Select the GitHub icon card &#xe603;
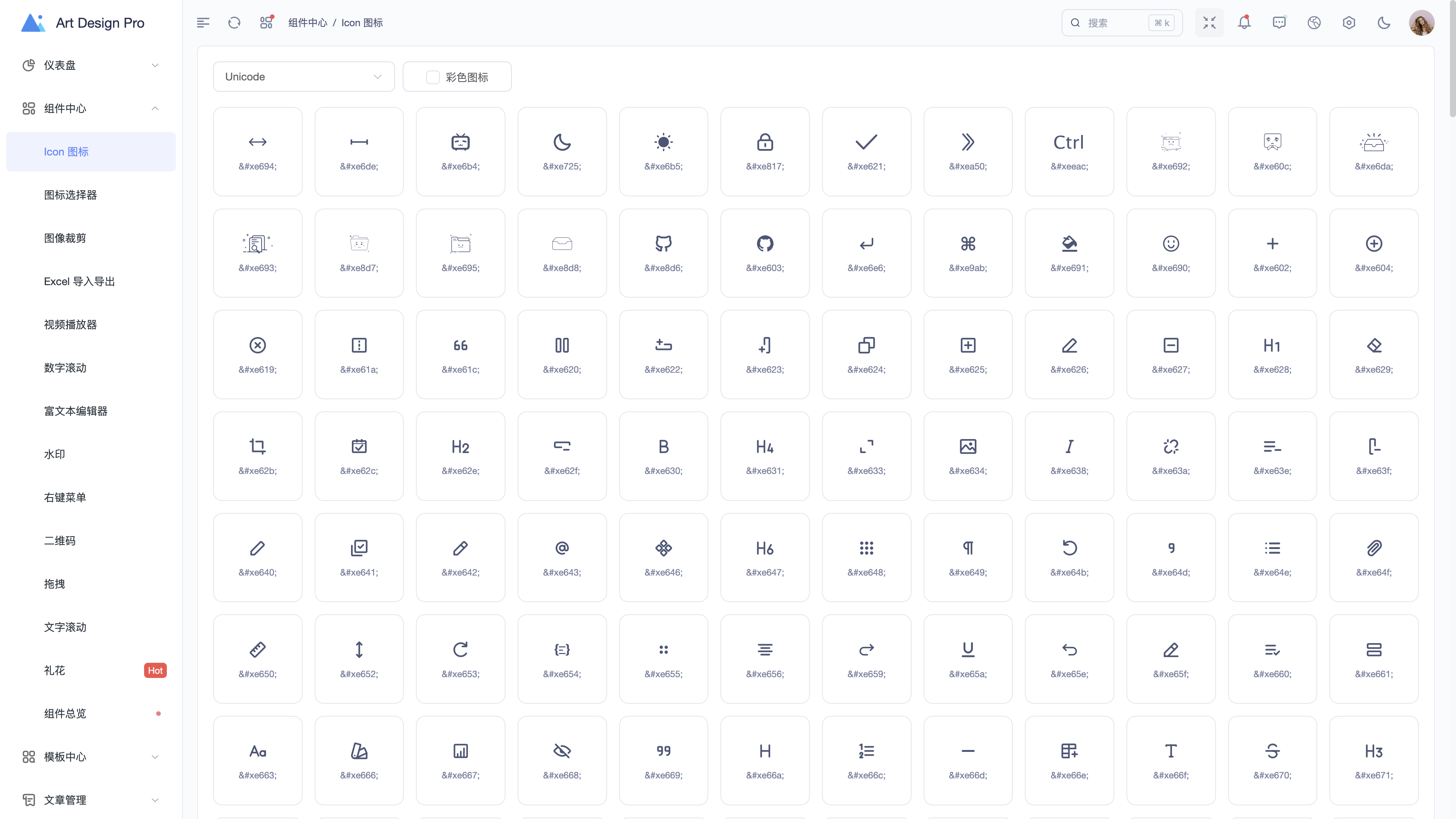This screenshot has width=1456, height=819. [x=765, y=253]
